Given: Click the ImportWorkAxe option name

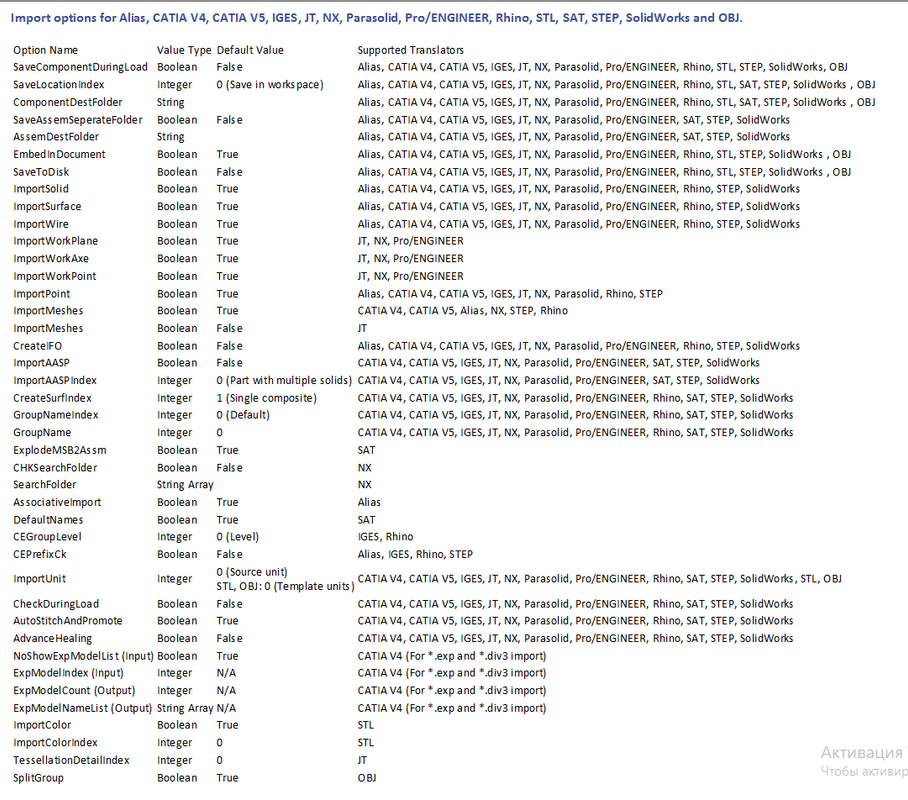Looking at the screenshot, I should tap(51, 258).
